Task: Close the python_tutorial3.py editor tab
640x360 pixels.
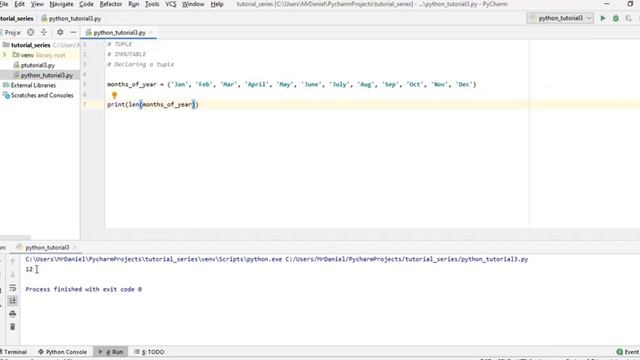Action: coord(151,32)
